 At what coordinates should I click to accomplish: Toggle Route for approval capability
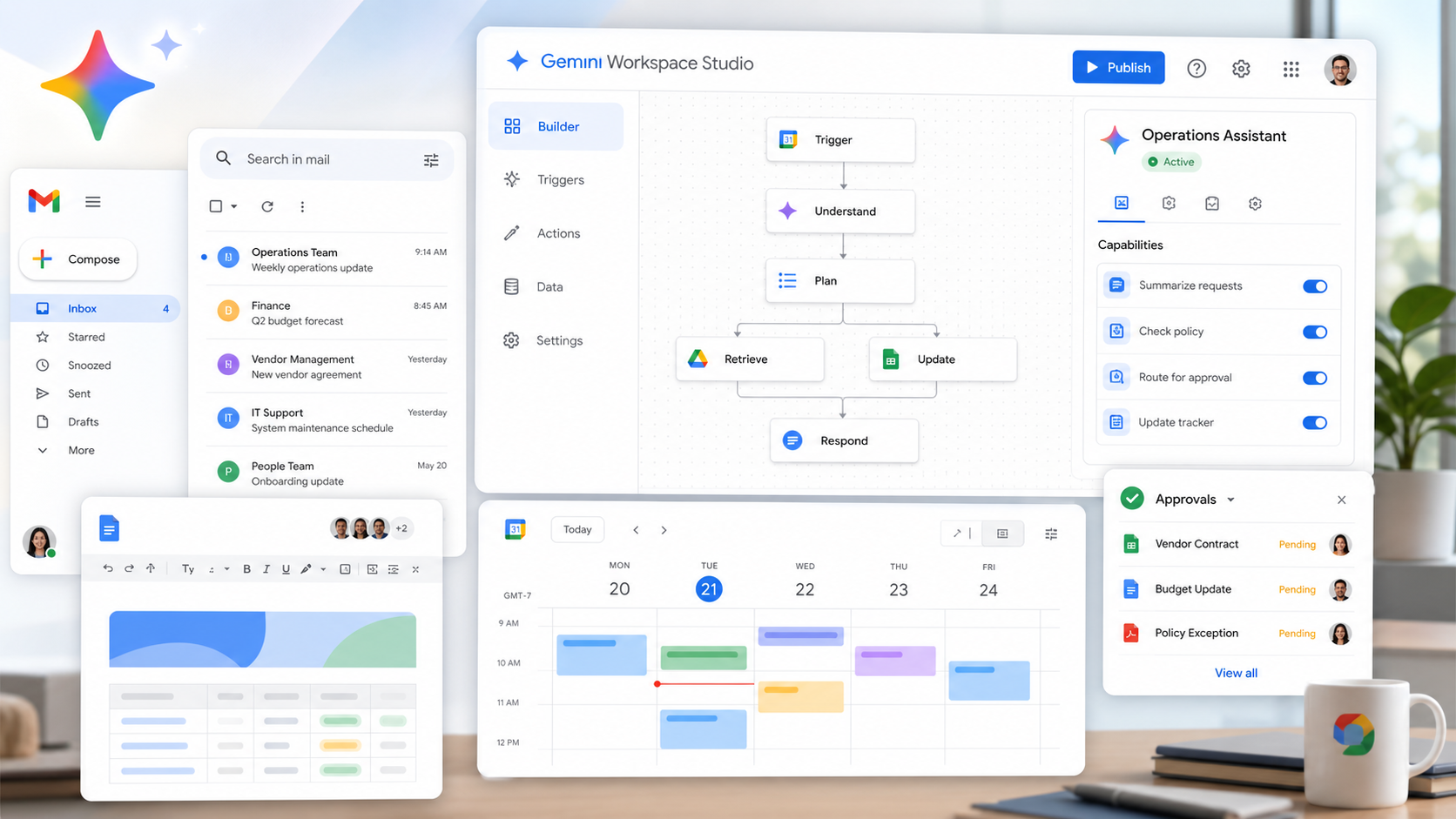coord(1315,378)
